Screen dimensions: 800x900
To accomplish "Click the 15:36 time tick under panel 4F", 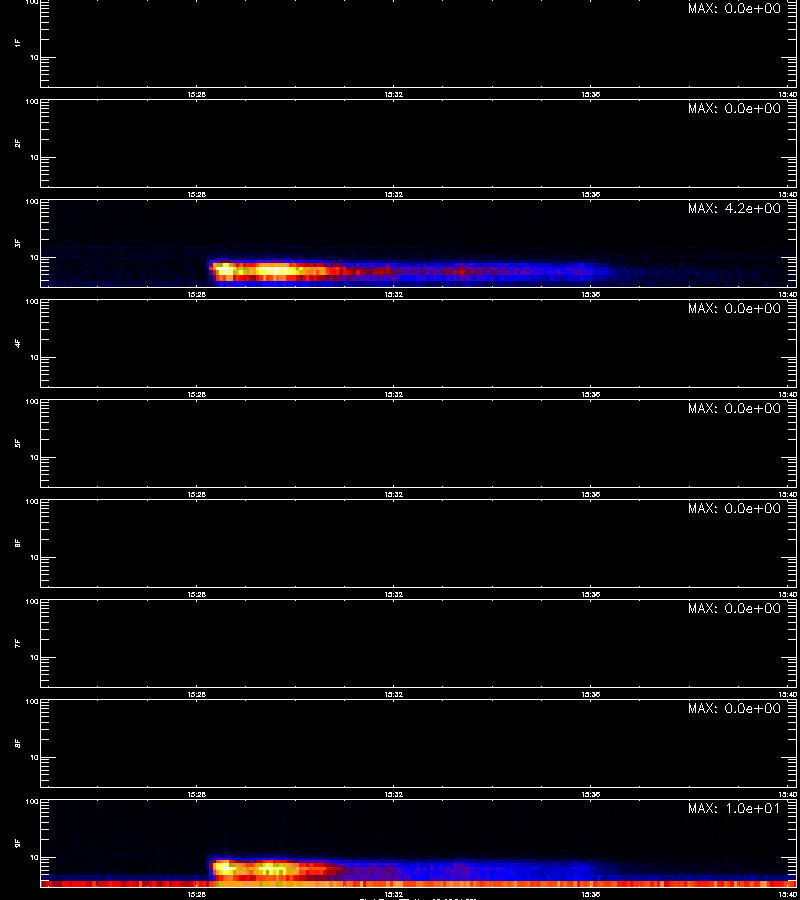I will click(x=591, y=394).
